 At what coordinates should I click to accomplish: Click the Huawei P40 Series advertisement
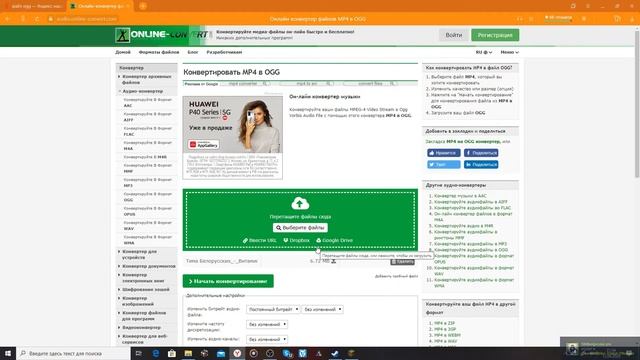click(x=233, y=138)
